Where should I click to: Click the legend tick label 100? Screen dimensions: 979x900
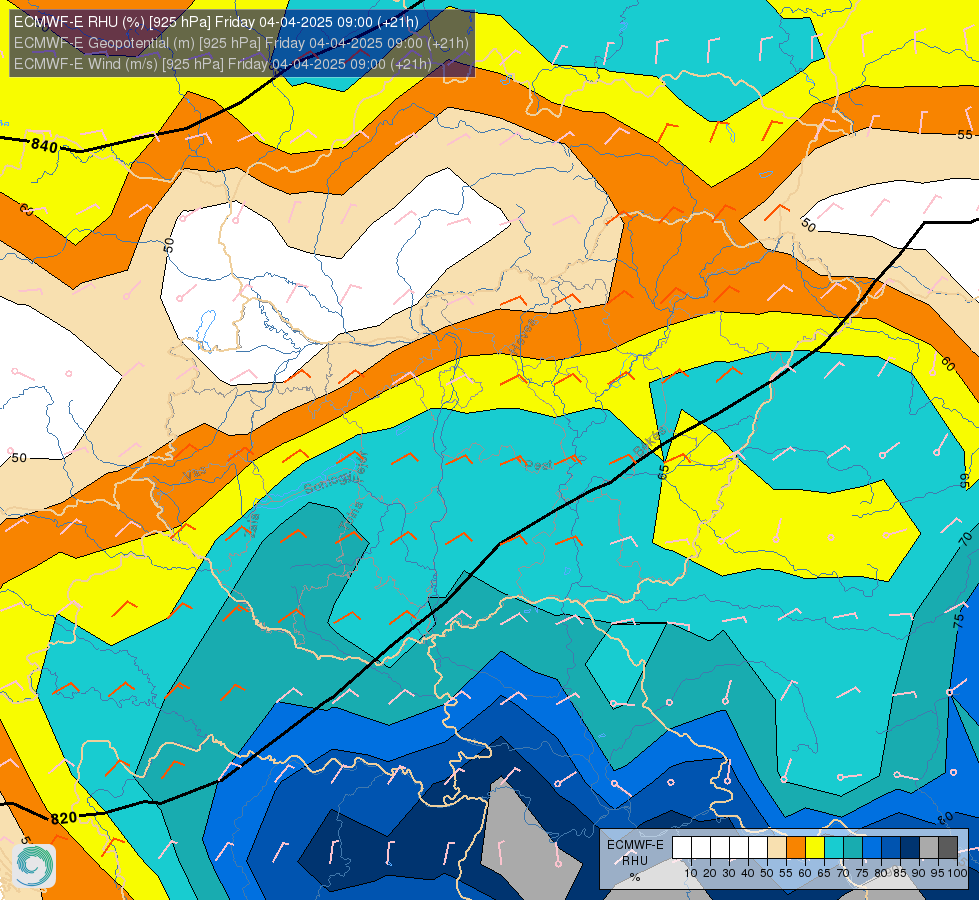click(x=957, y=874)
